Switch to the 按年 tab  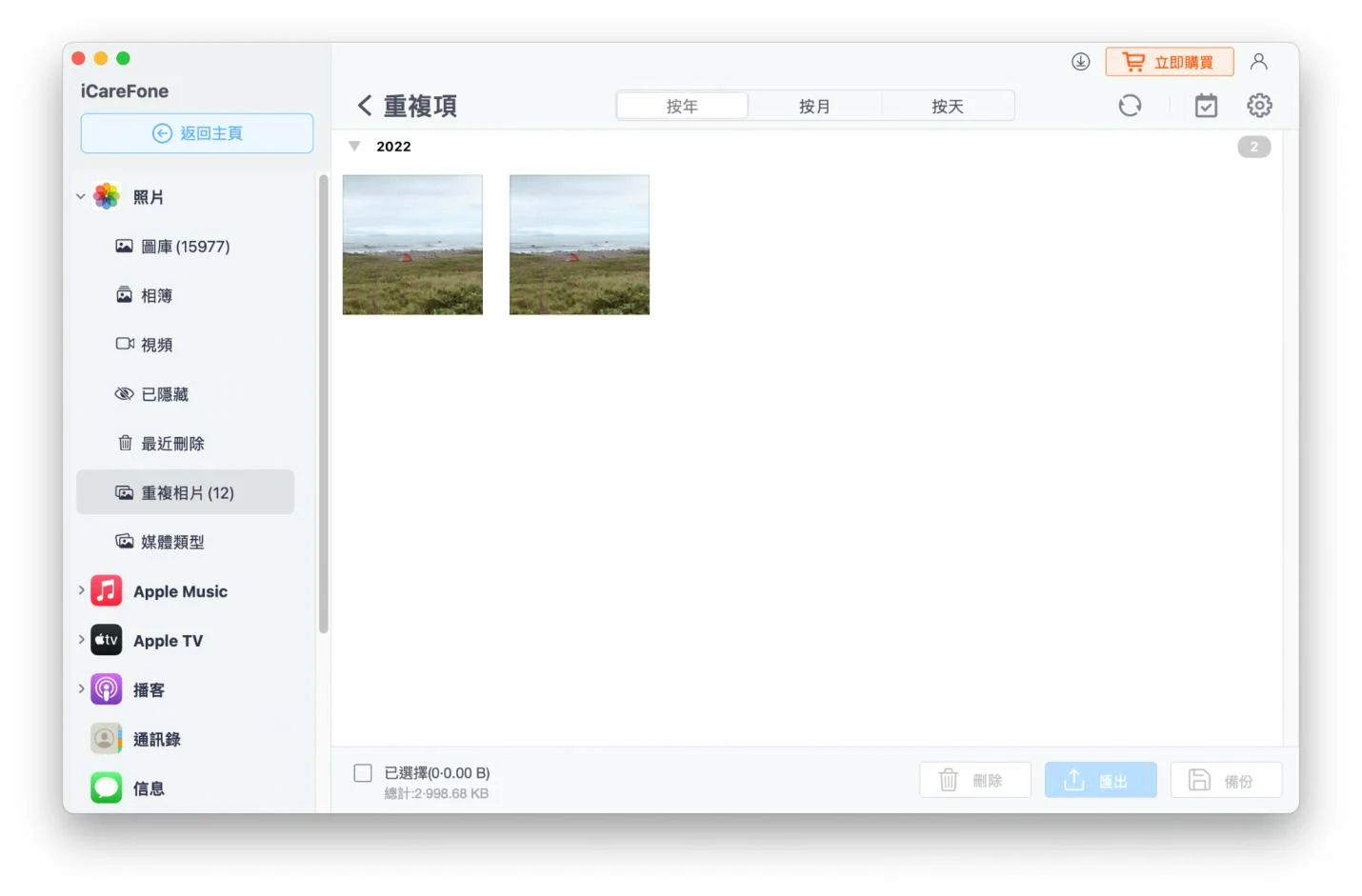point(682,106)
